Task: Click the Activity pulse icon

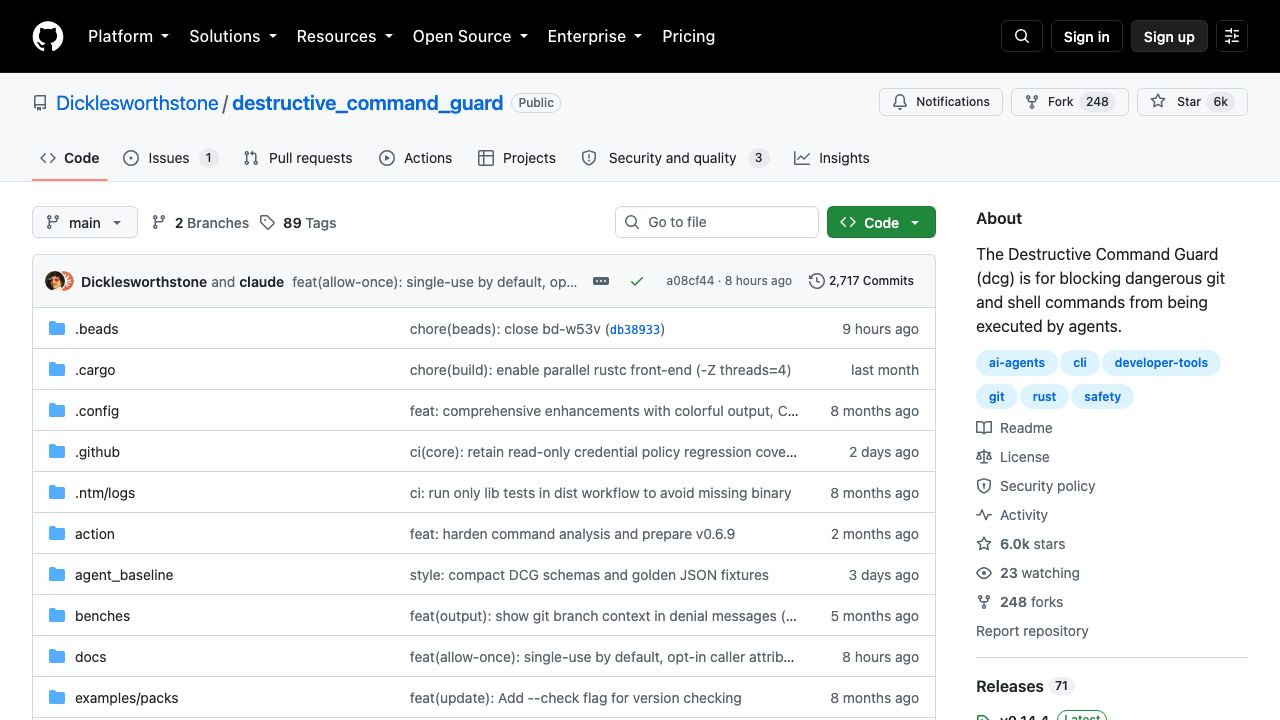Action: [984, 515]
